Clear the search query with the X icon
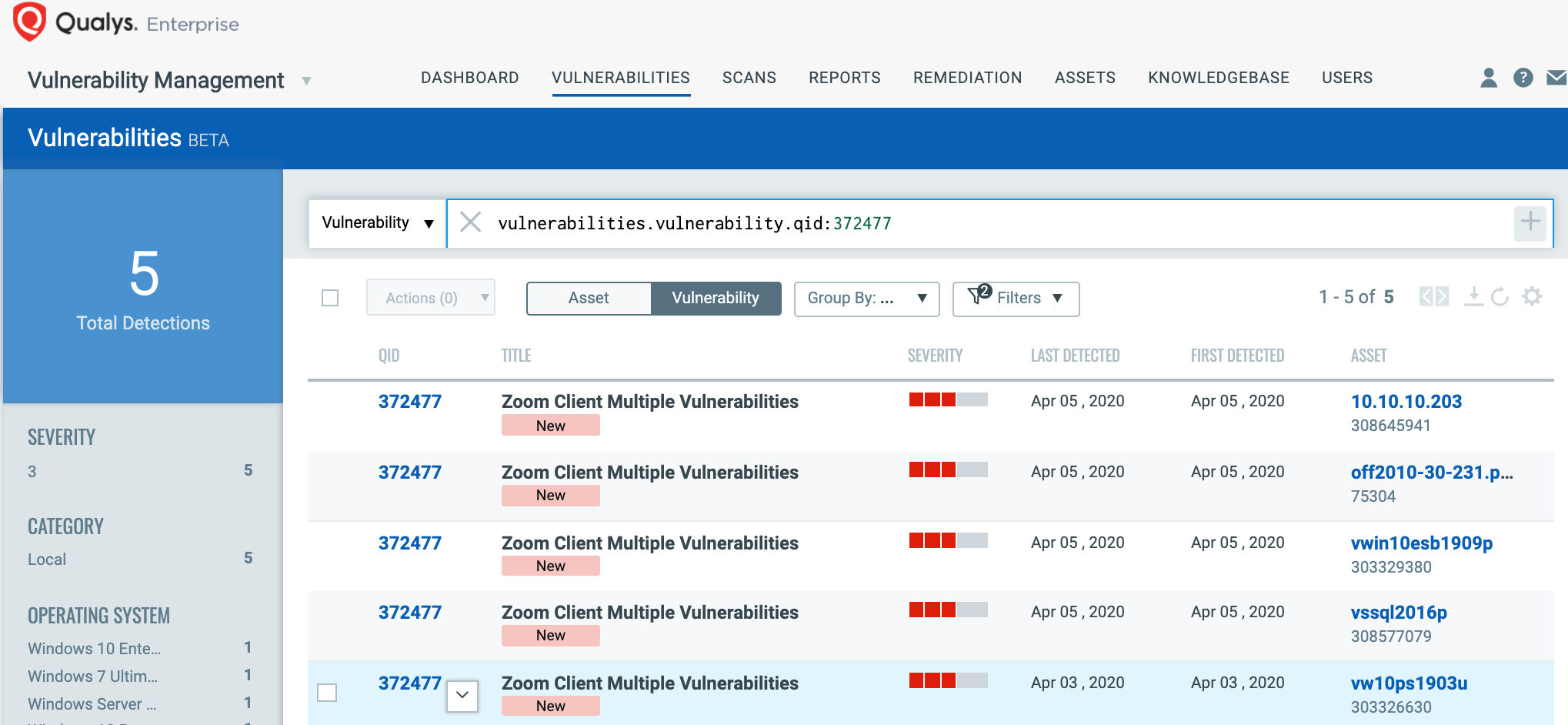The image size is (1568, 725). pos(470,222)
